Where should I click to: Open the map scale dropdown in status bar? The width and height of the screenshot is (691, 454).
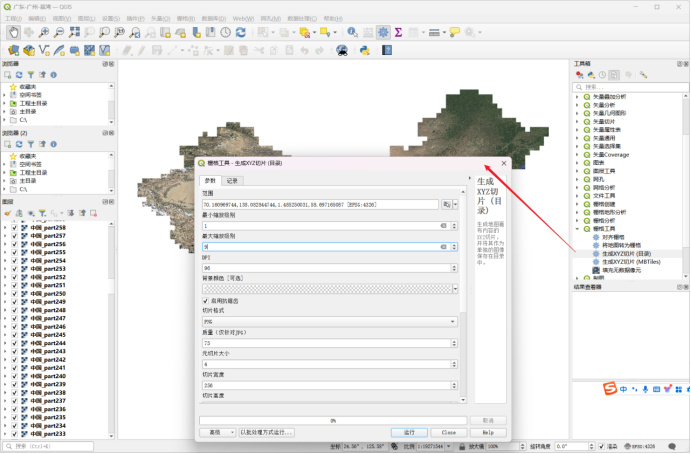[x=449, y=447]
